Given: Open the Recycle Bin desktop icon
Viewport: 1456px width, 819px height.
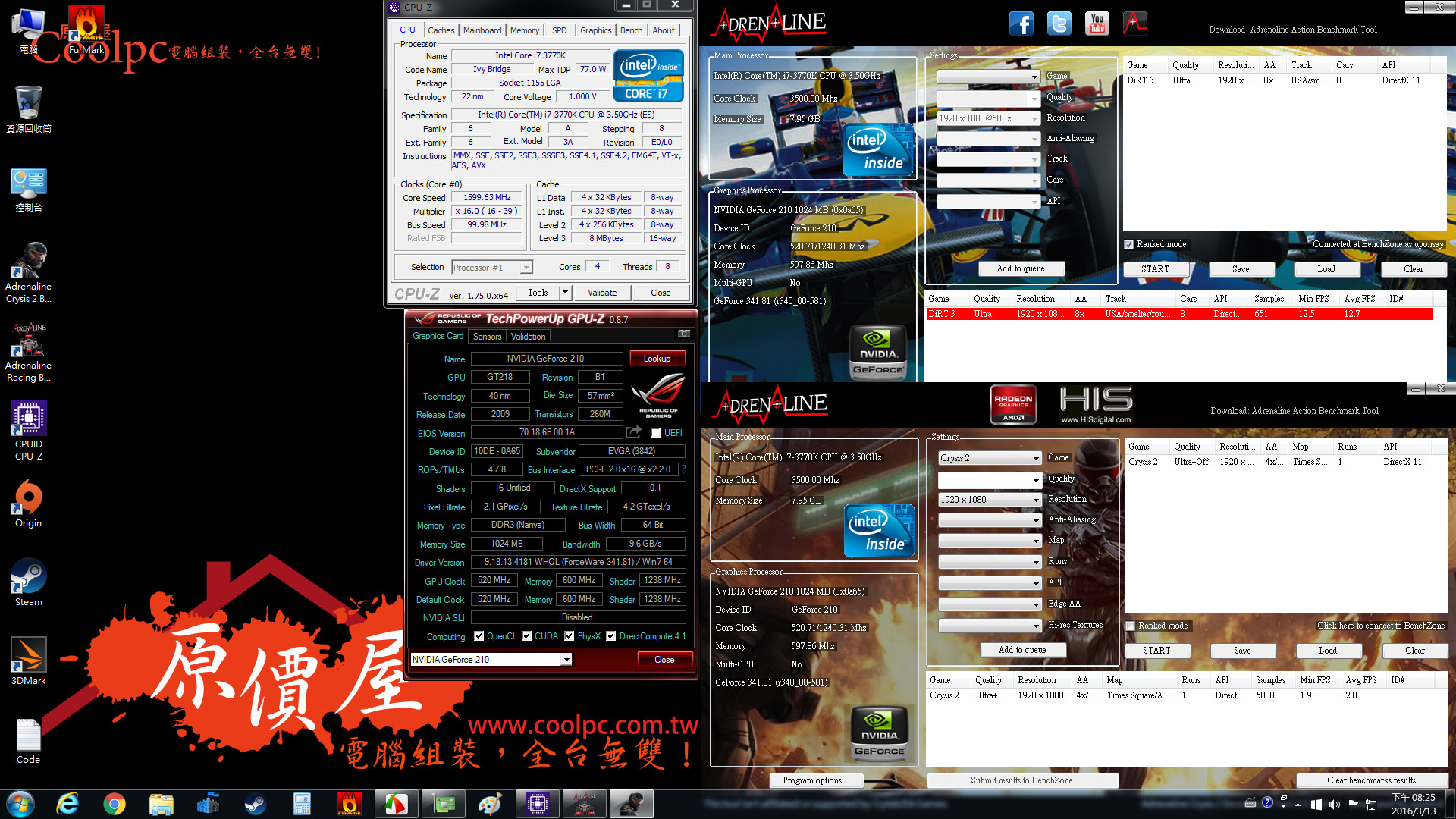Looking at the screenshot, I should tap(29, 109).
